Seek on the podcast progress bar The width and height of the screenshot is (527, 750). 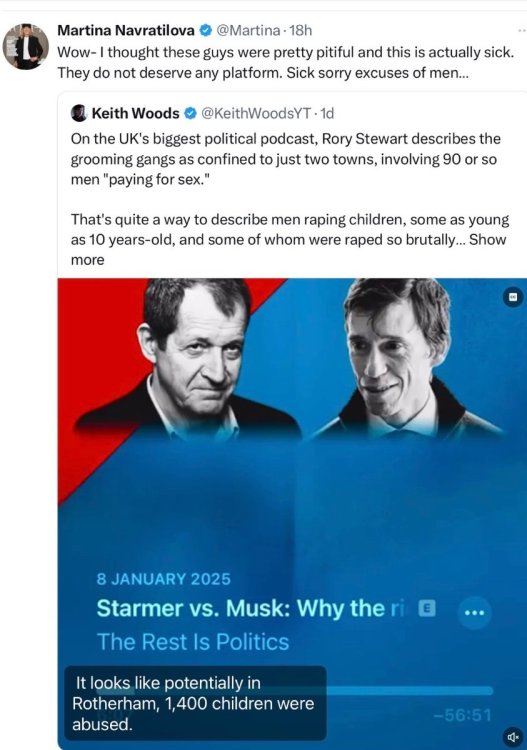(294, 690)
